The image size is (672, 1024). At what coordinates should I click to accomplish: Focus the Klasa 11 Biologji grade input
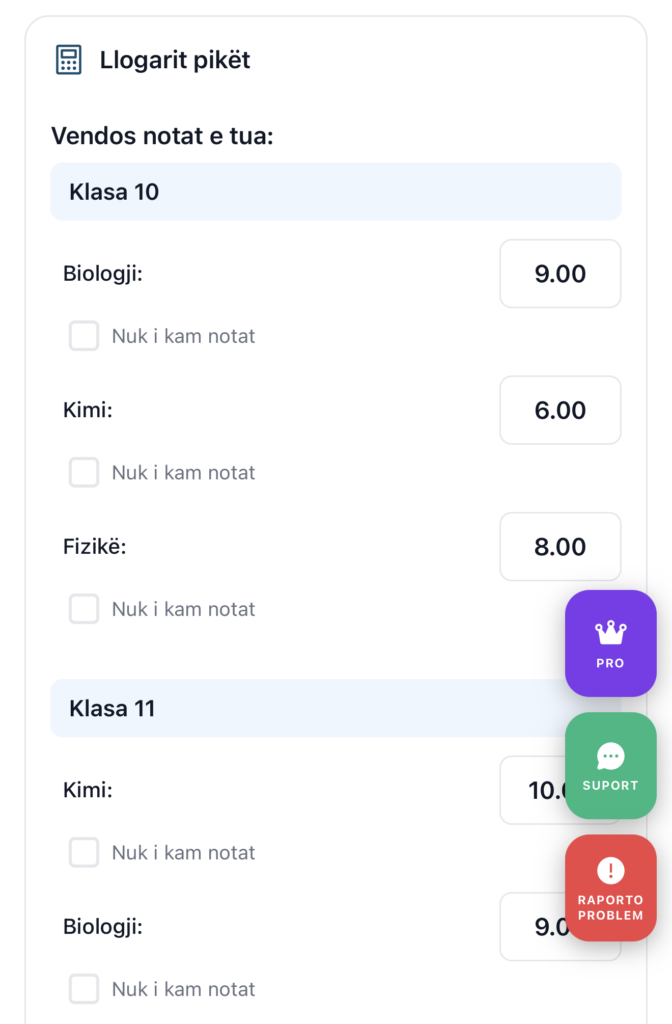[532, 927]
